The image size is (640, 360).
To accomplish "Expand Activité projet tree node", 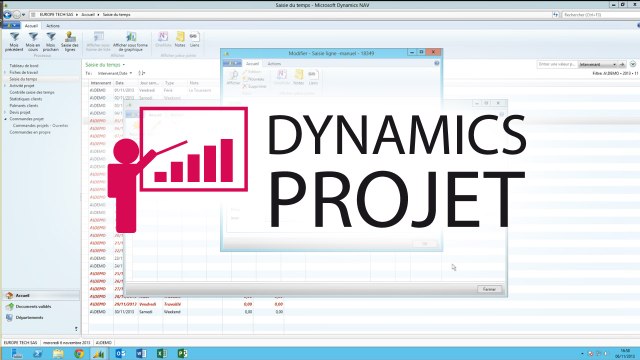I will tap(5, 86).
